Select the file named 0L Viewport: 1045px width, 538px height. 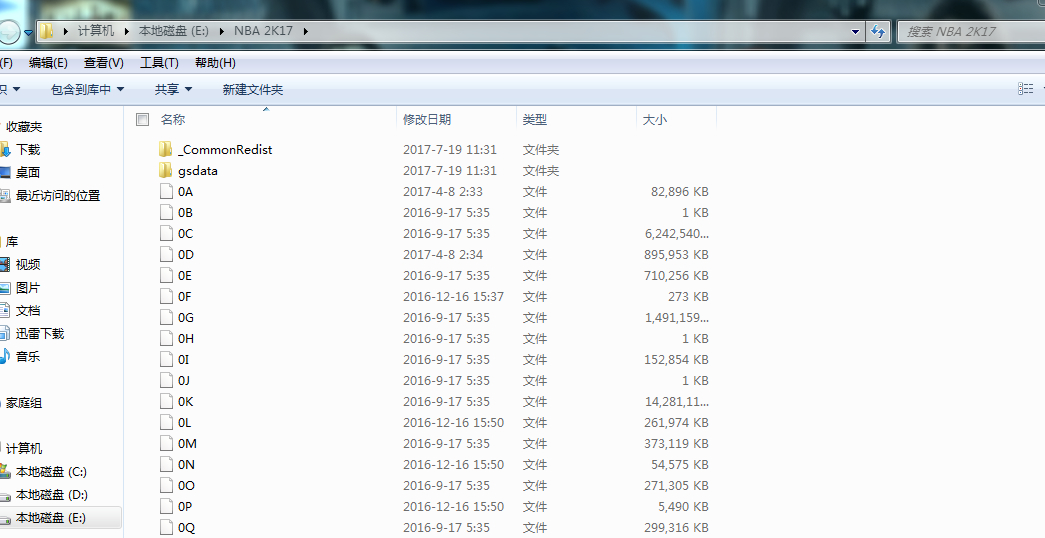[185, 423]
